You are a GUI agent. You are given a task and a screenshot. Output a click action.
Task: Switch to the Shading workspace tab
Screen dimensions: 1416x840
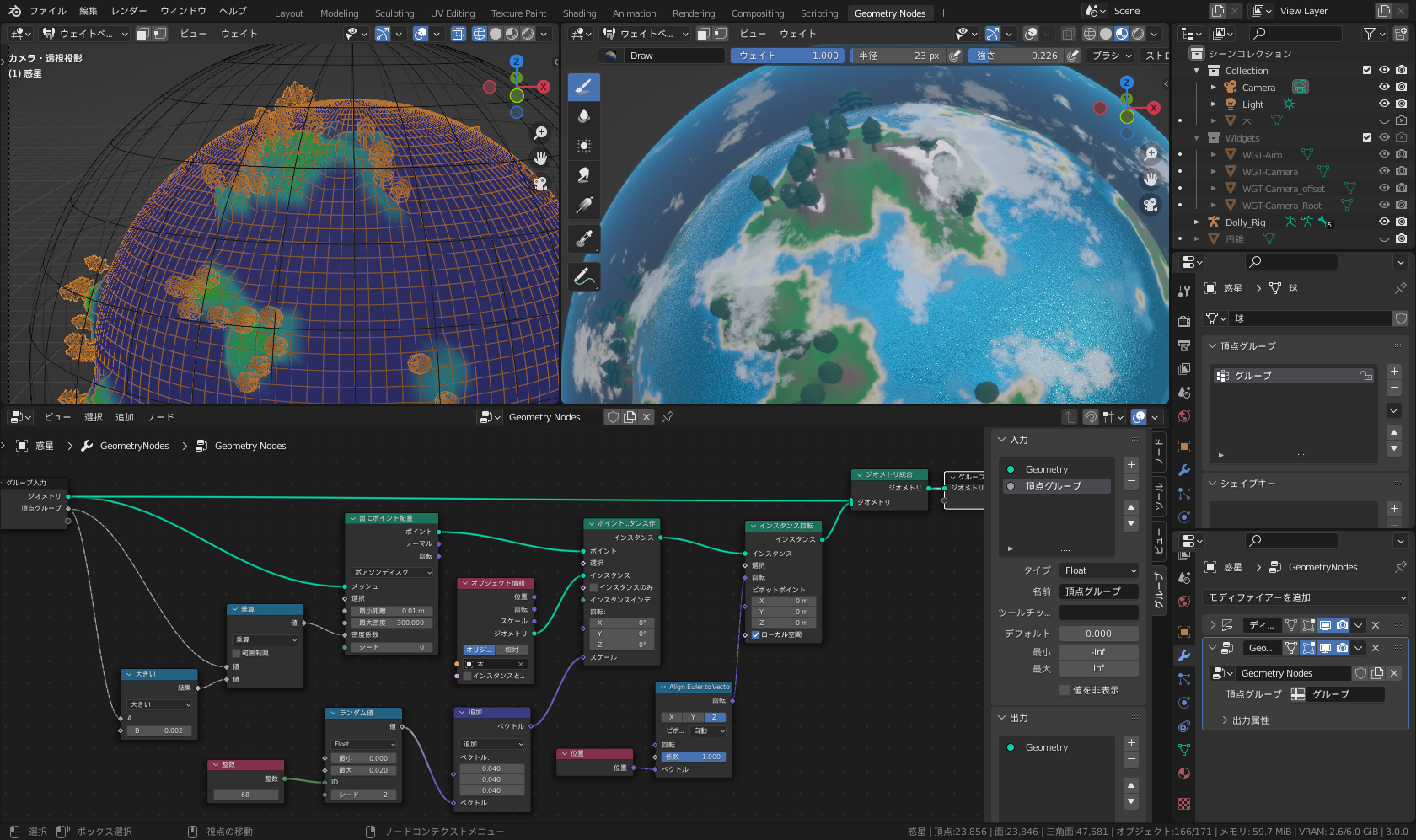click(579, 13)
